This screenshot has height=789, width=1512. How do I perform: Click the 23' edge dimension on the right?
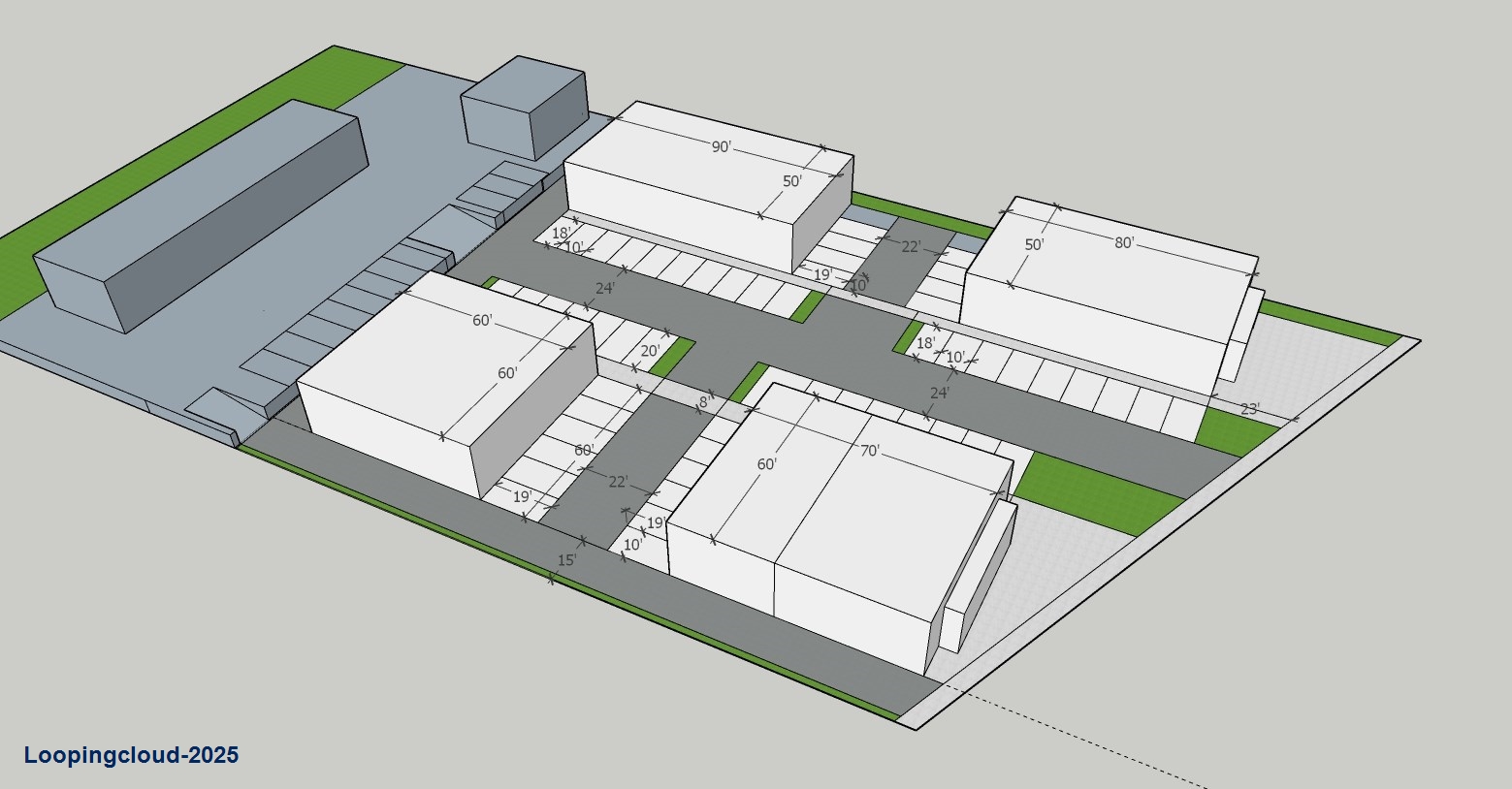point(1251,406)
